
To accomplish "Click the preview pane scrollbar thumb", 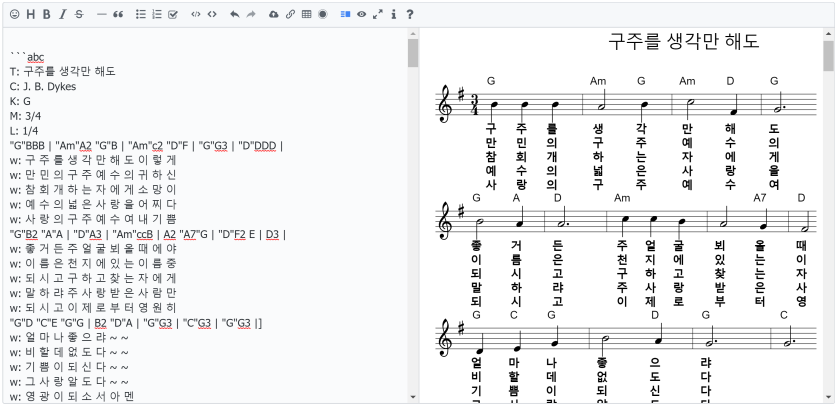I will pyautogui.click(x=828, y=55).
